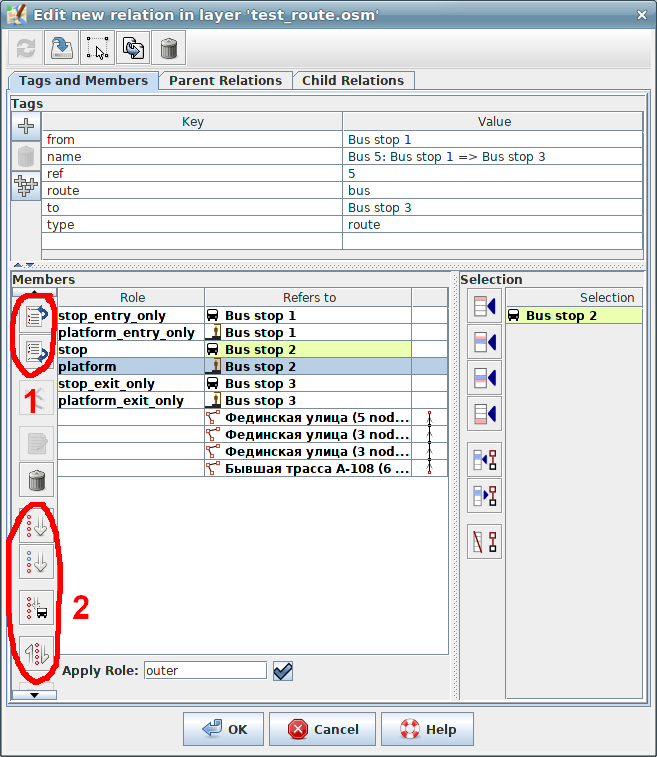657x757 pixels.
Task: Click the topmost blue-arrow button in Selection panel
Action: (484, 307)
